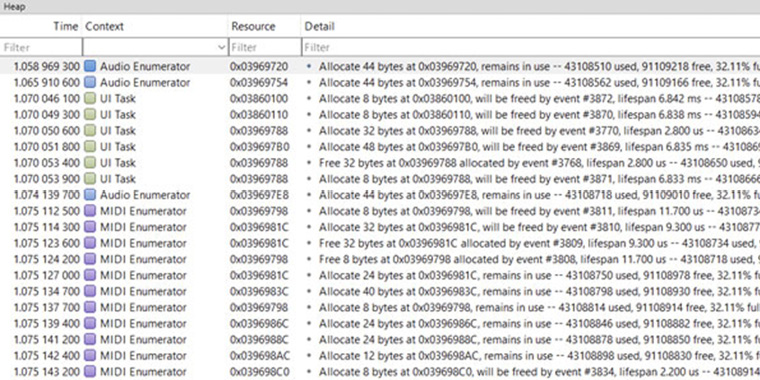Select the Heap panel title
This screenshot has width=760, height=380.
[15, 7]
